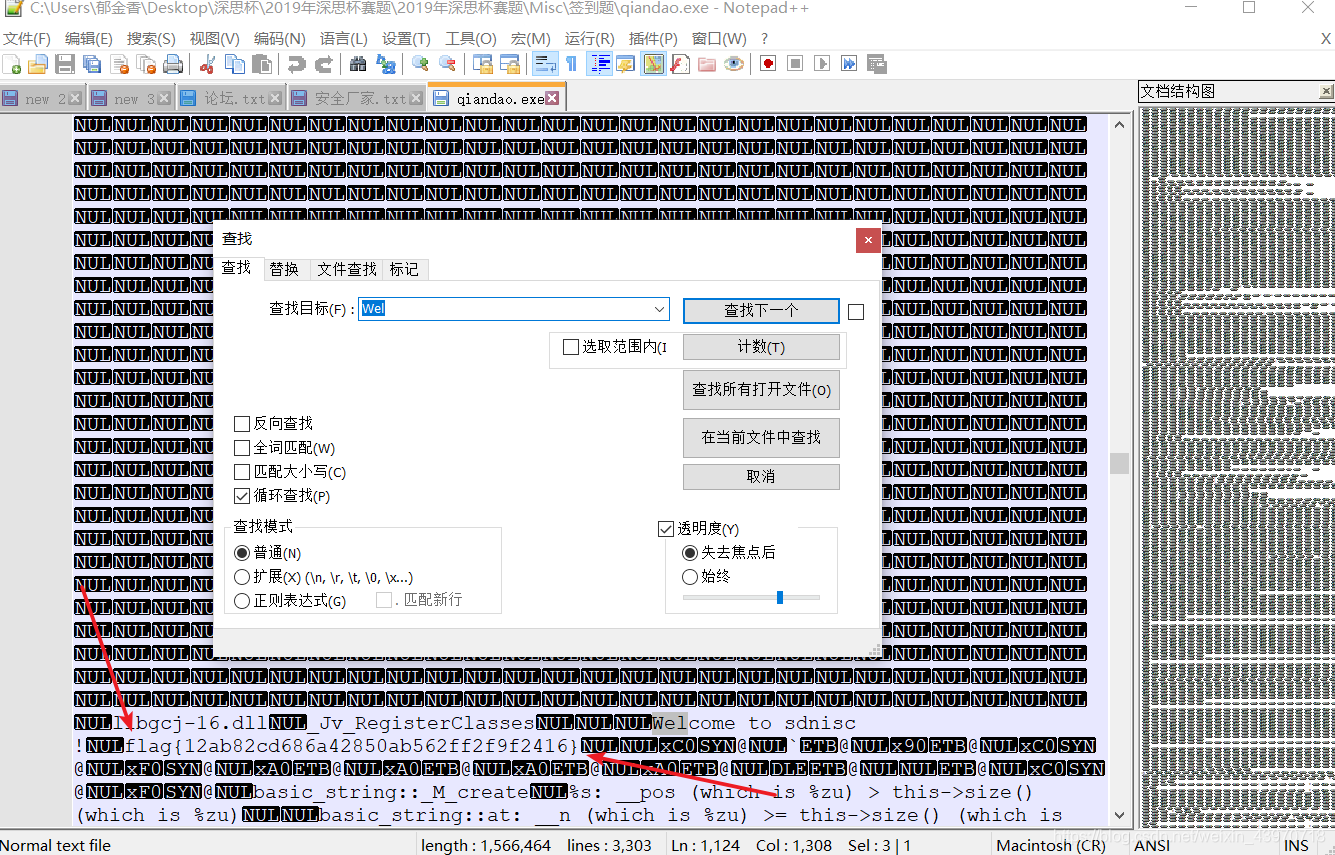Viewport: 1335px width, 855px height.
Task: Open 插件 menu
Action: [x=653, y=38]
